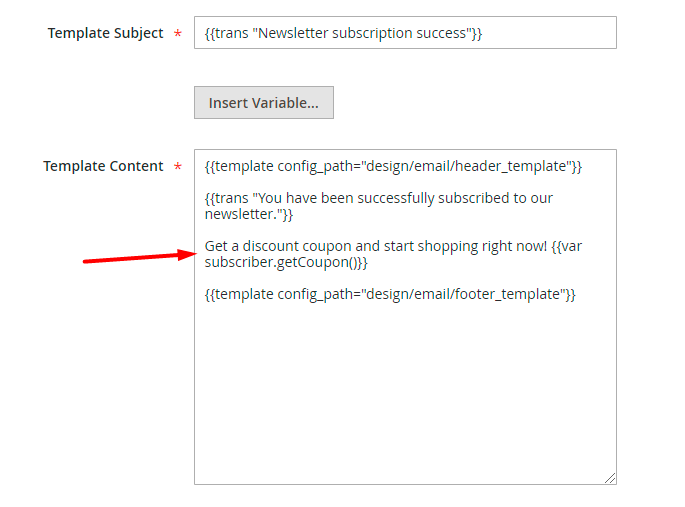The height and width of the screenshot is (507, 685).
Task: Place cursor in the footer_template line
Action: click(x=390, y=294)
